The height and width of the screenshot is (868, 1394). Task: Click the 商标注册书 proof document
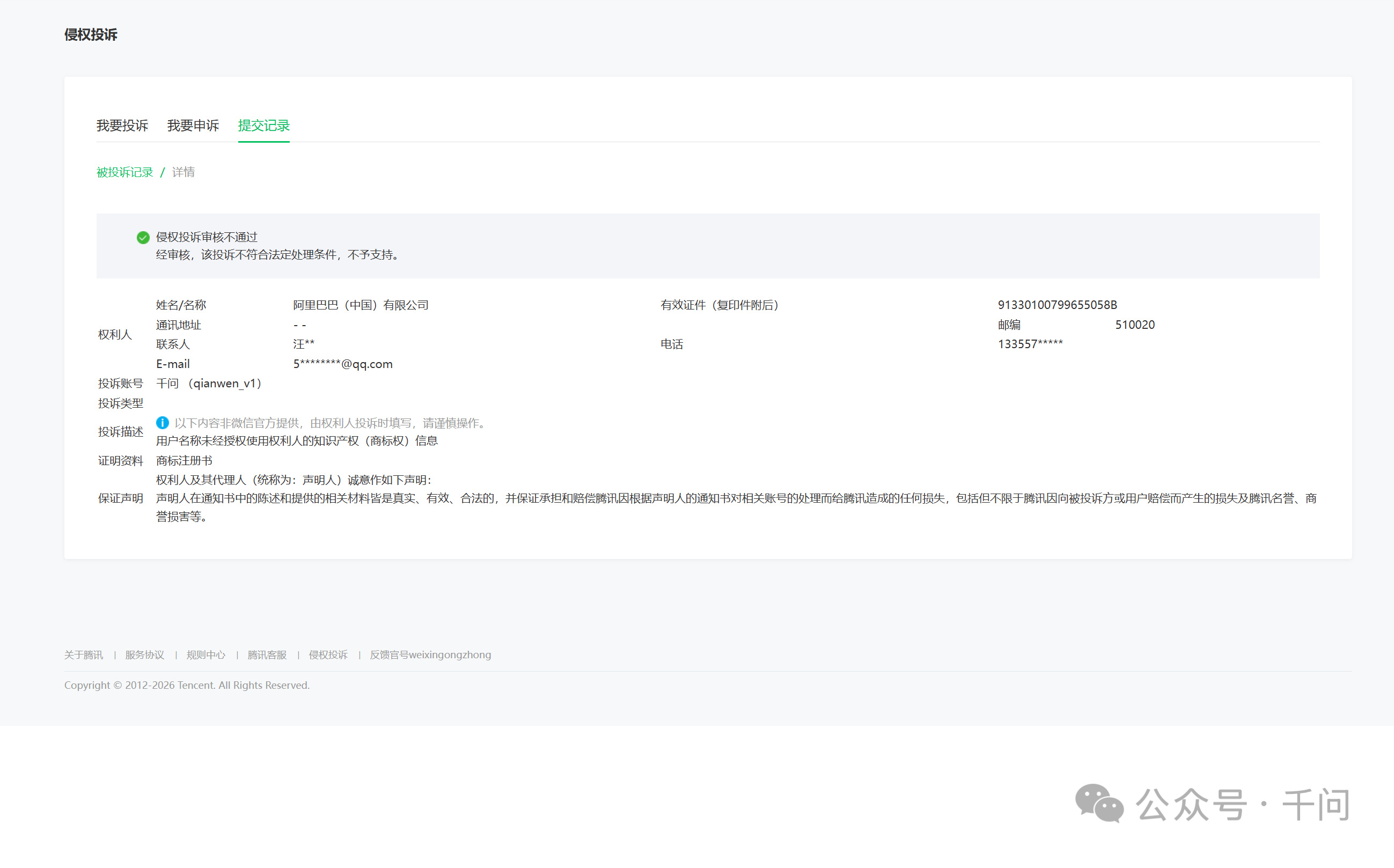pos(184,461)
